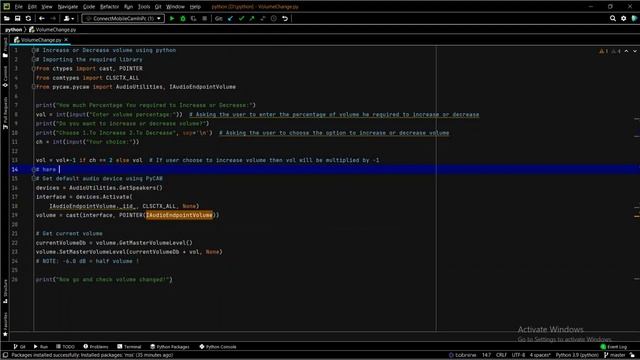This screenshot has height=360, width=640.
Task: Open the File menu
Action: (x=19, y=7)
